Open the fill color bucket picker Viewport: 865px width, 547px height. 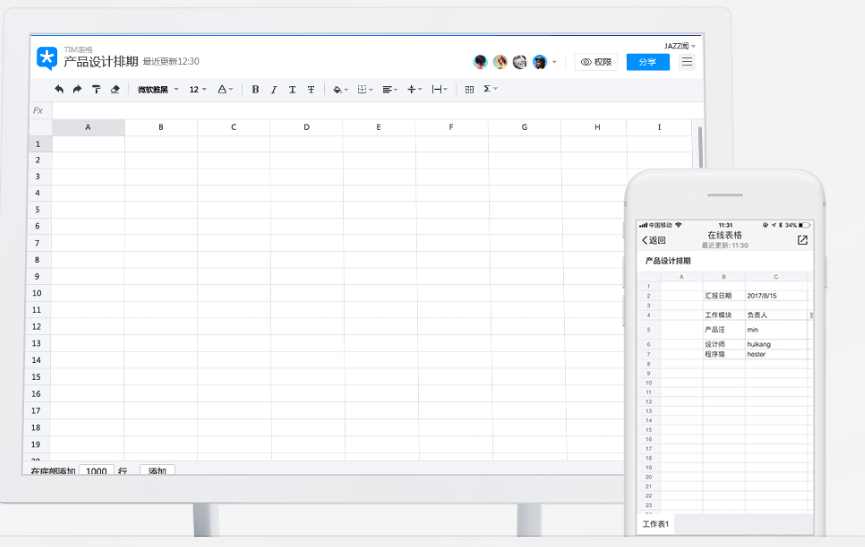click(340, 89)
